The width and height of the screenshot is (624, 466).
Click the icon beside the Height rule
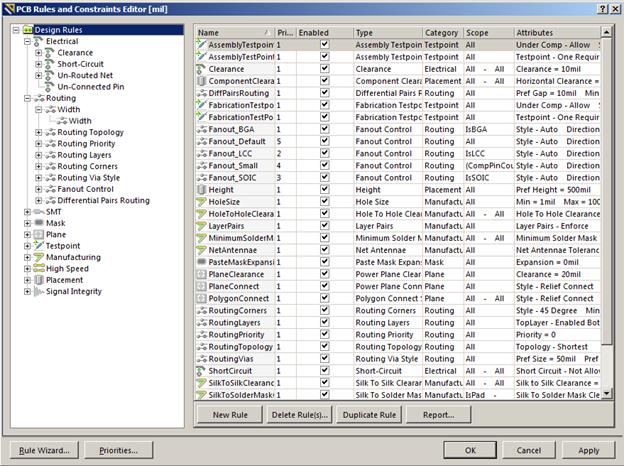[201, 190]
